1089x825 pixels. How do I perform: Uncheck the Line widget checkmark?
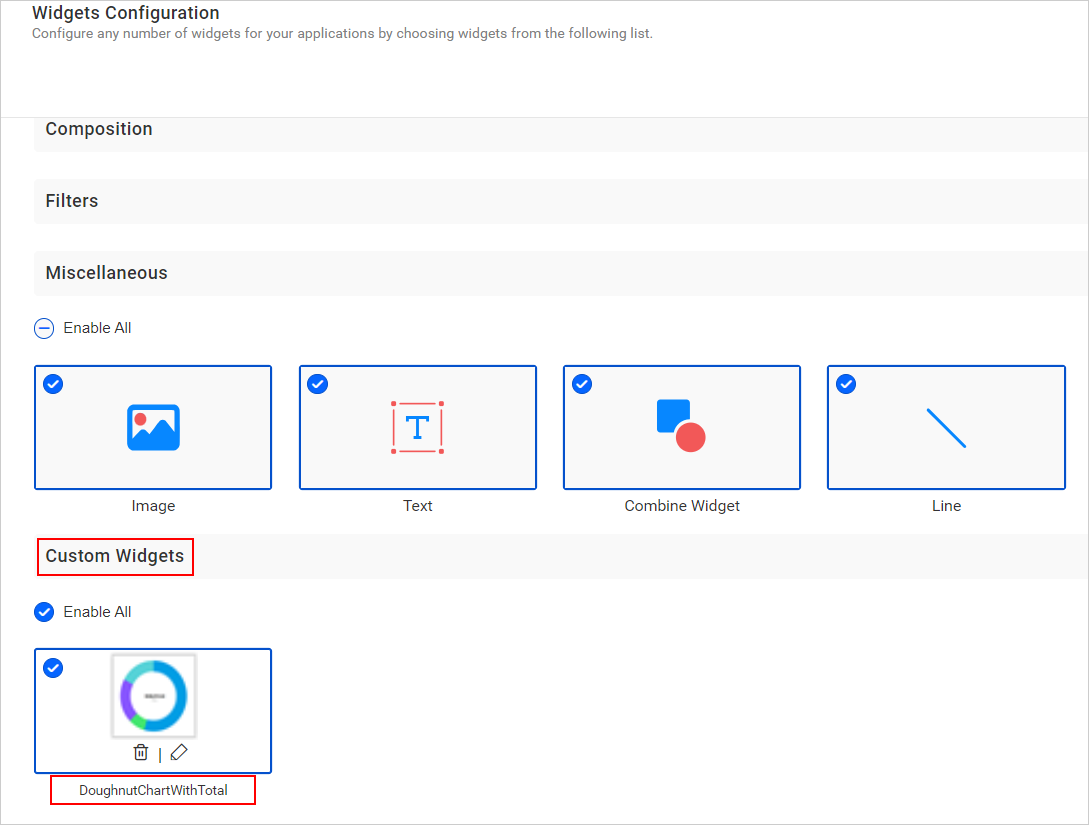coord(846,384)
